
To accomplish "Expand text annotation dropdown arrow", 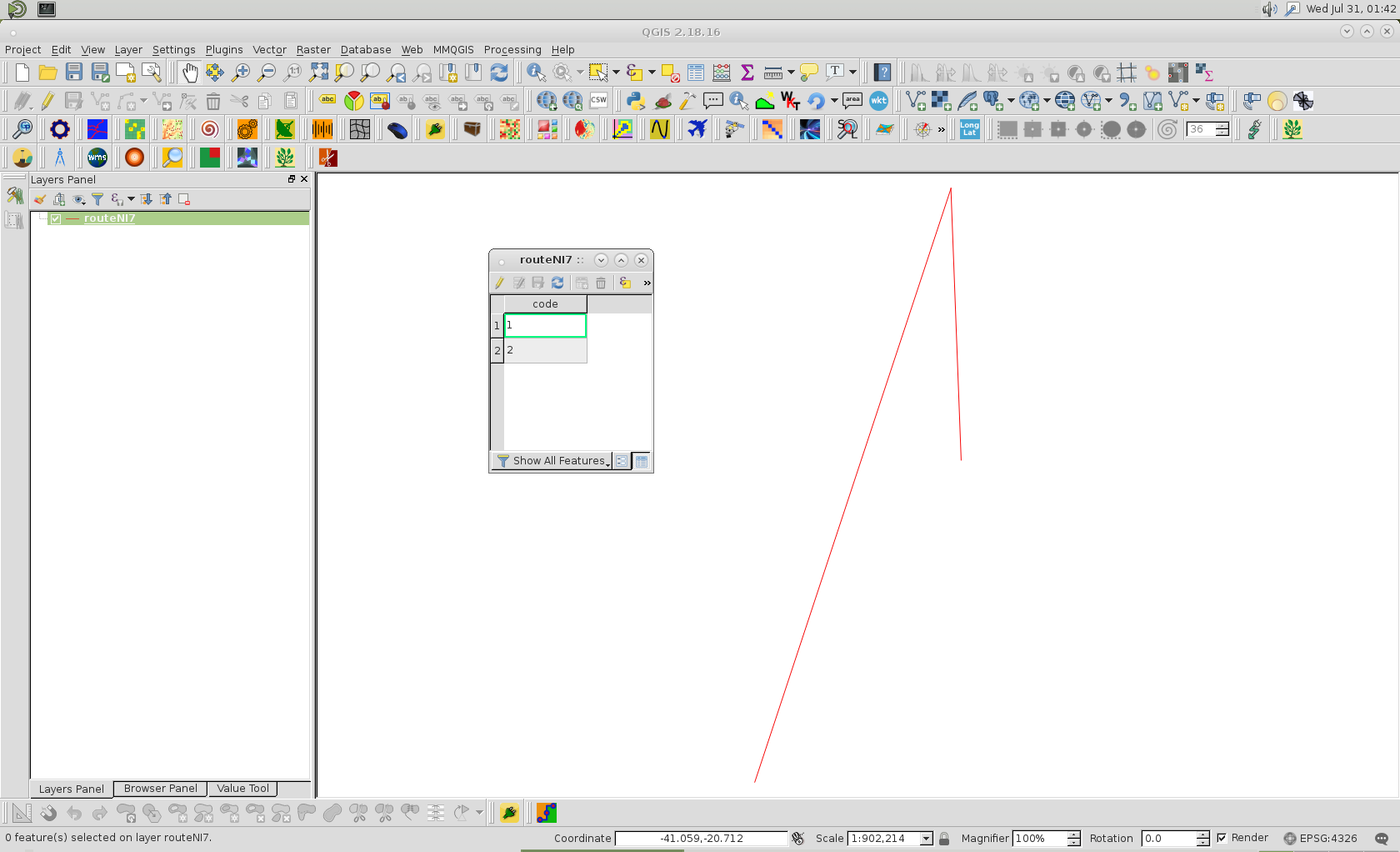I will pyautogui.click(x=852, y=73).
